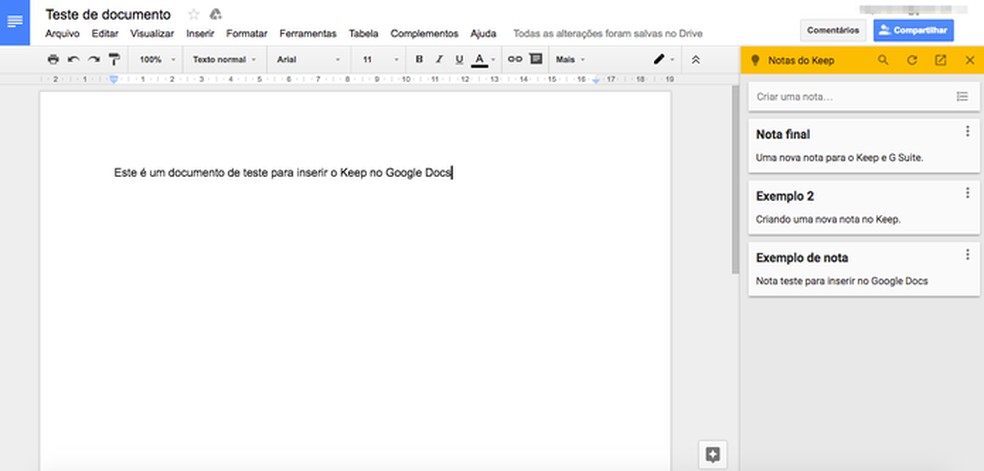
Task: Open the Exemplo de nota note
Action: (864, 269)
